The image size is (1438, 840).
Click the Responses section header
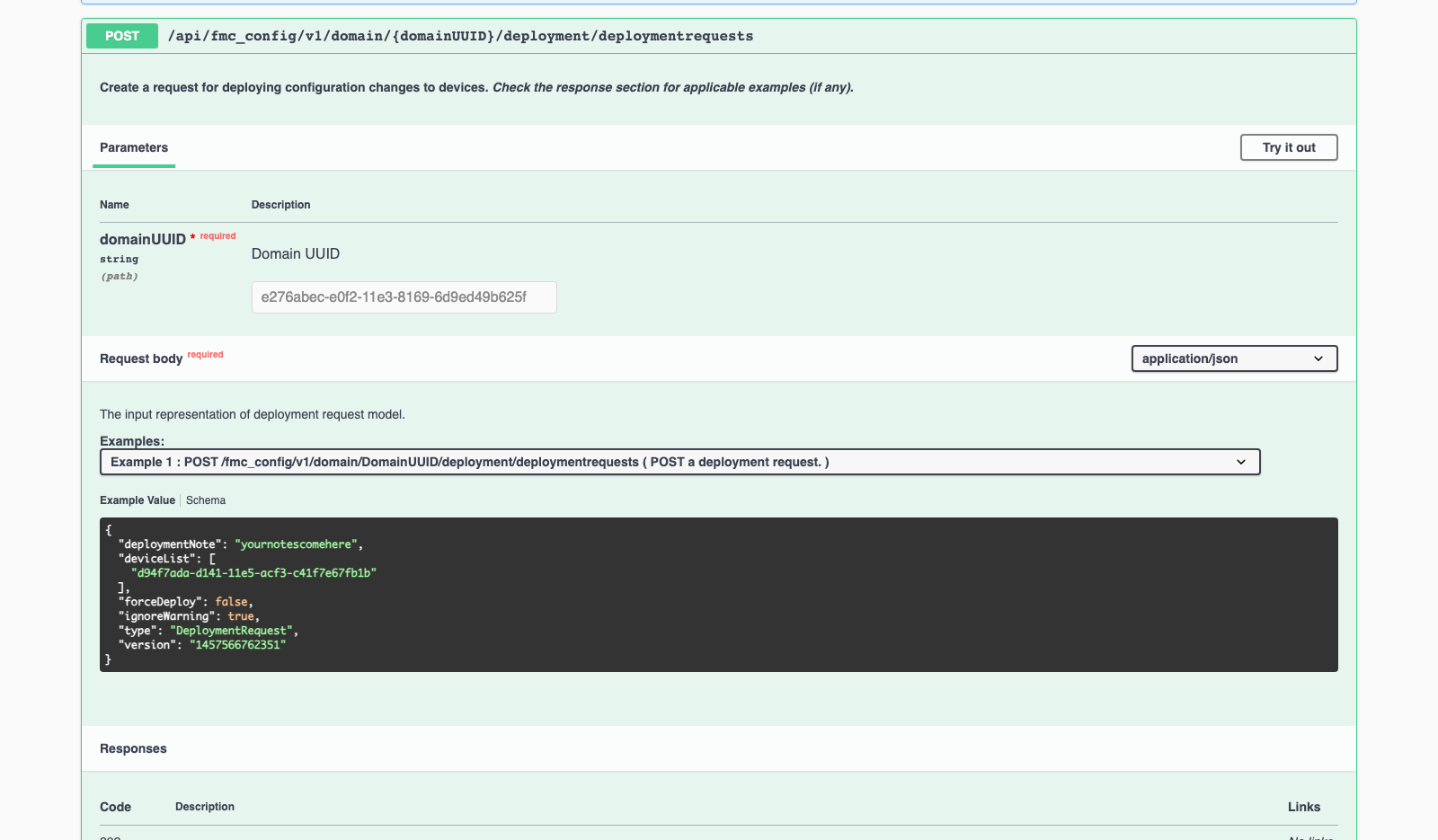pos(133,748)
